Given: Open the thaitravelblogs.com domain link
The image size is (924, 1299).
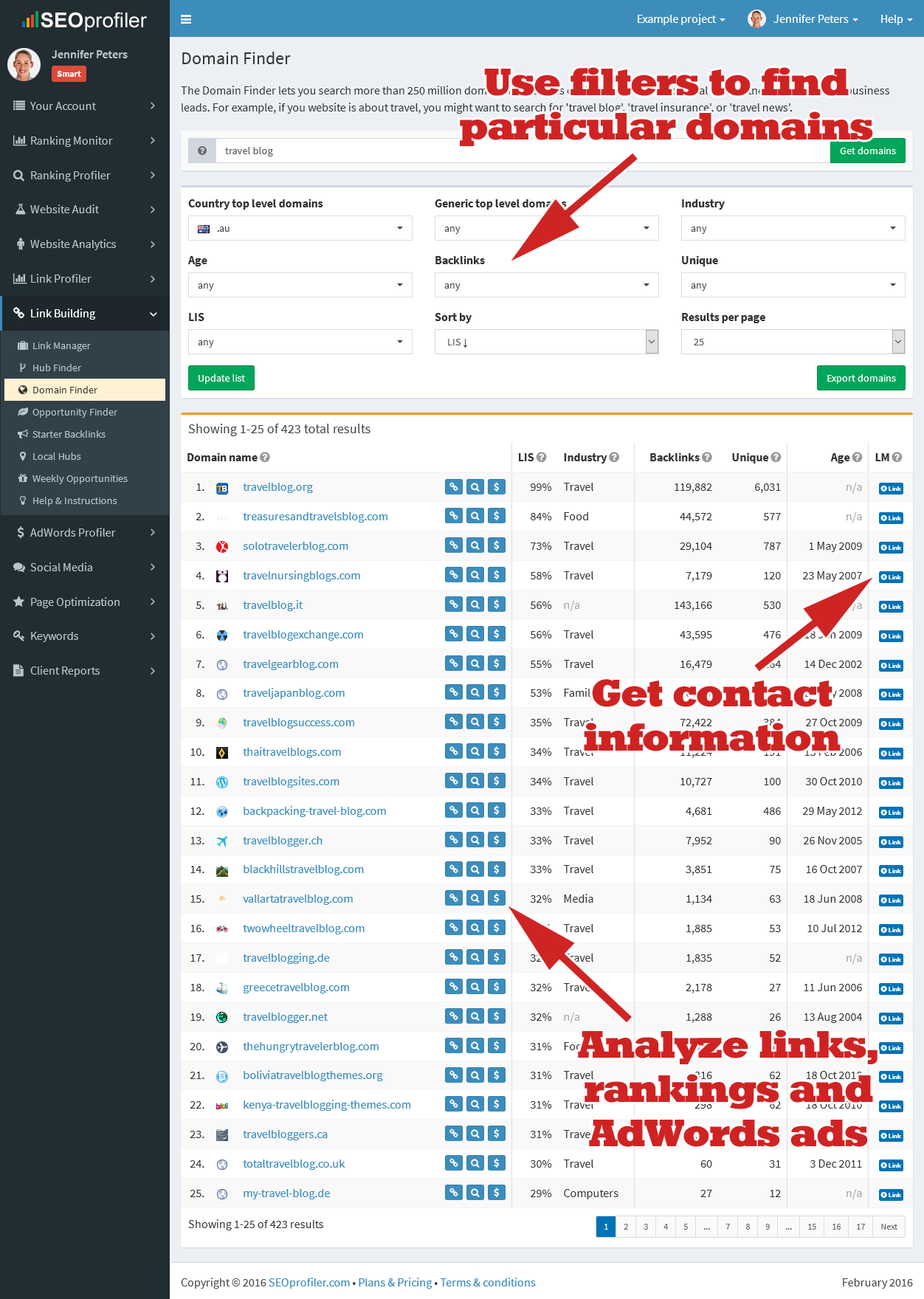Looking at the screenshot, I should tap(292, 751).
